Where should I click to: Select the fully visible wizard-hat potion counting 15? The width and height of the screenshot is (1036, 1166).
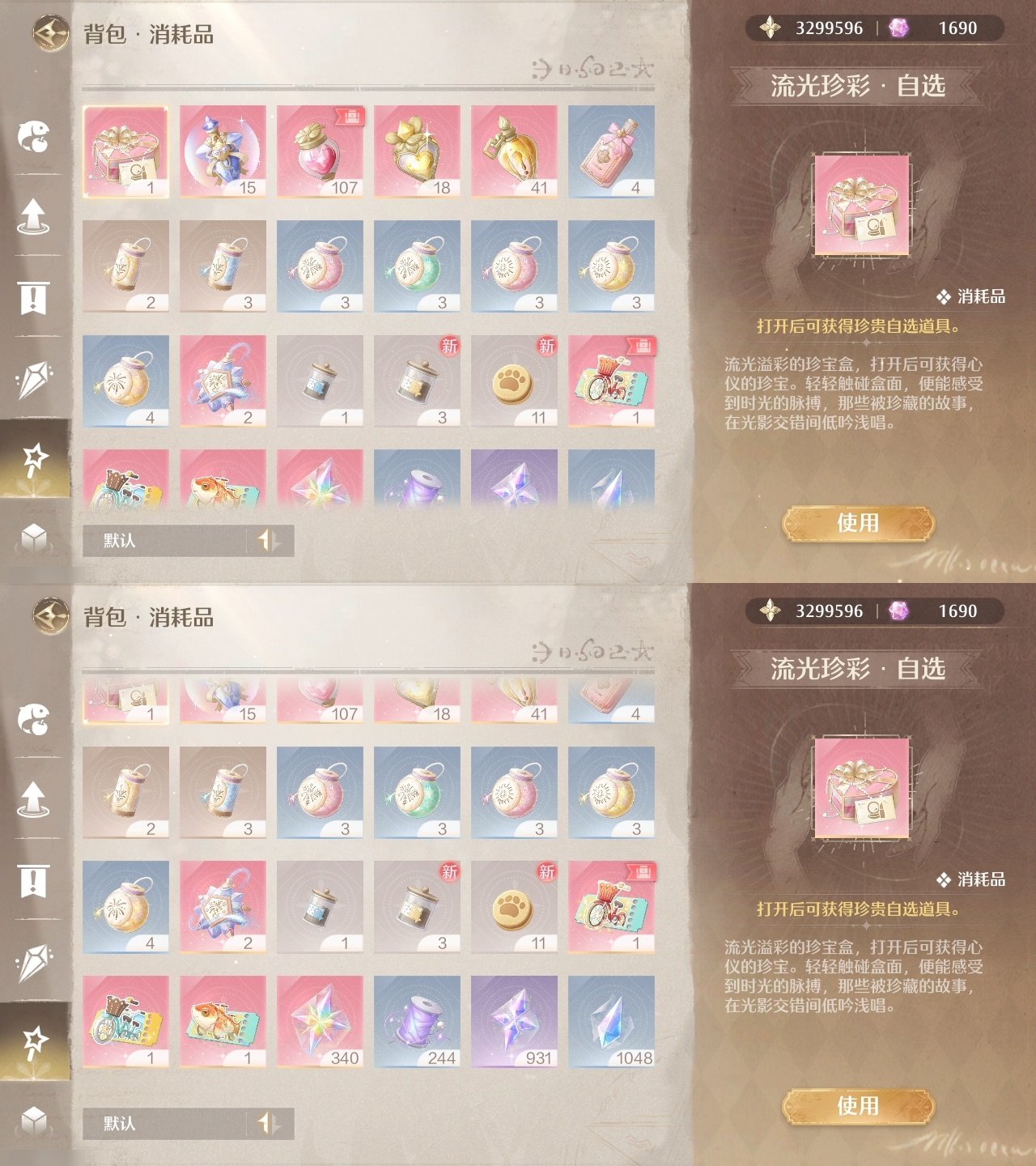pyautogui.click(x=223, y=151)
